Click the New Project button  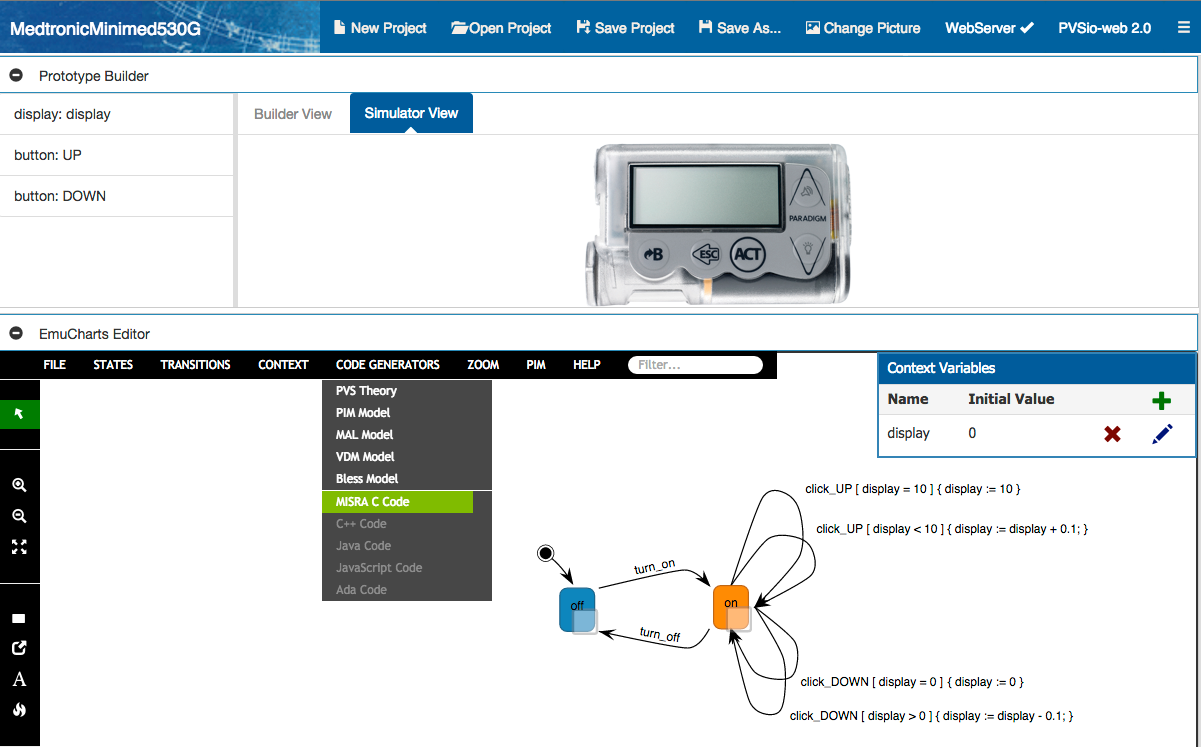tap(379, 28)
